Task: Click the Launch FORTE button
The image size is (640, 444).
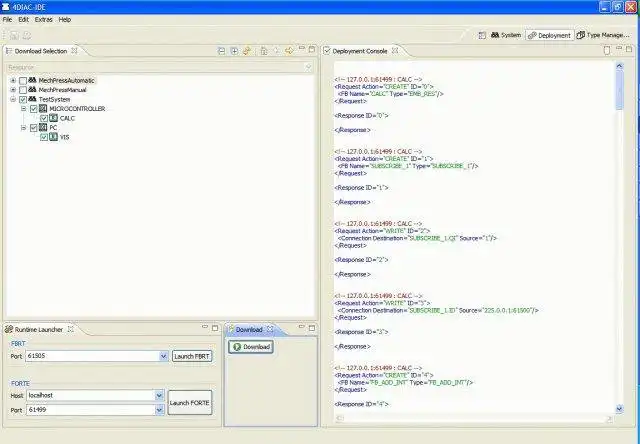Action: pyautogui.click(x=190, y=403)
